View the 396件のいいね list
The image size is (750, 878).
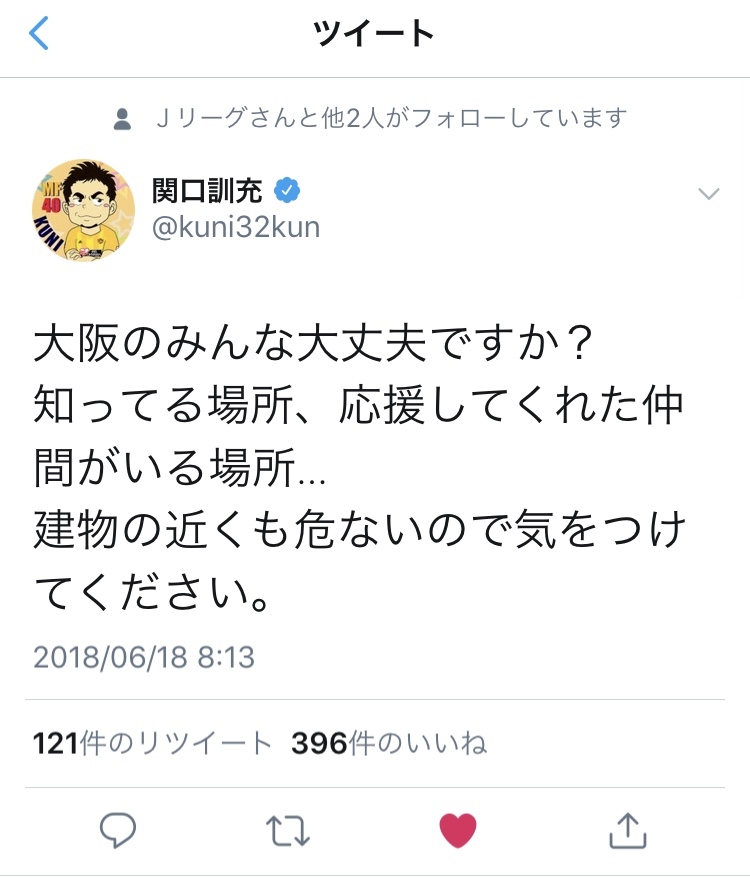(389, 743)
